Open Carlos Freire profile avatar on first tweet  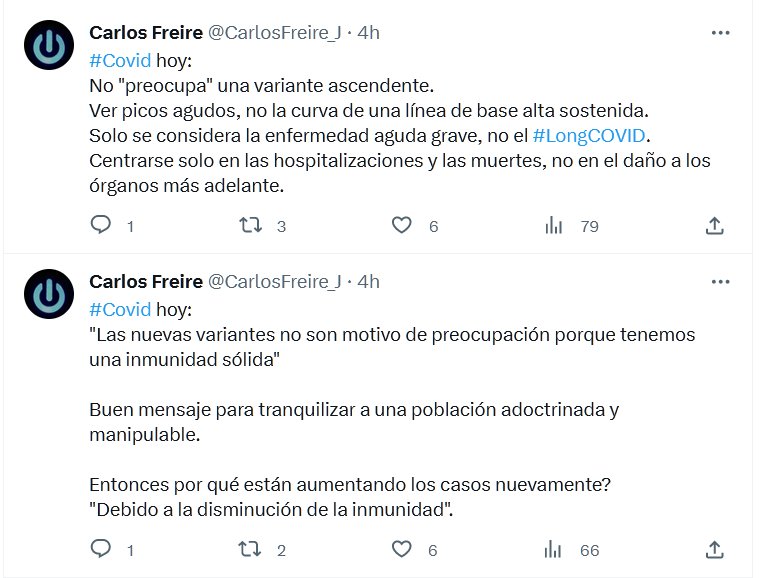[x=47, y=46]
